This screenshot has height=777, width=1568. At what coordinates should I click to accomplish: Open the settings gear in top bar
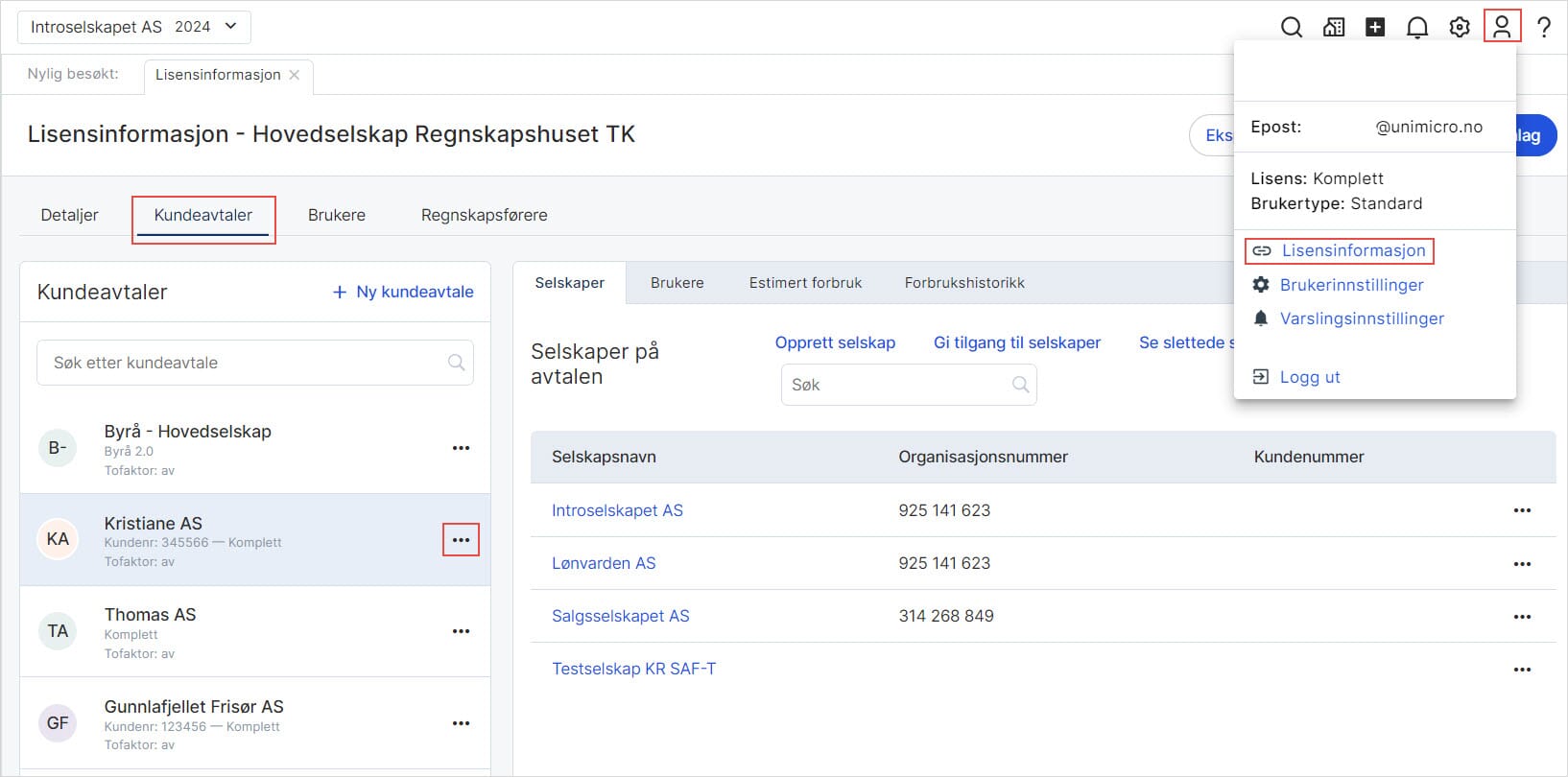click(1460, 27)
